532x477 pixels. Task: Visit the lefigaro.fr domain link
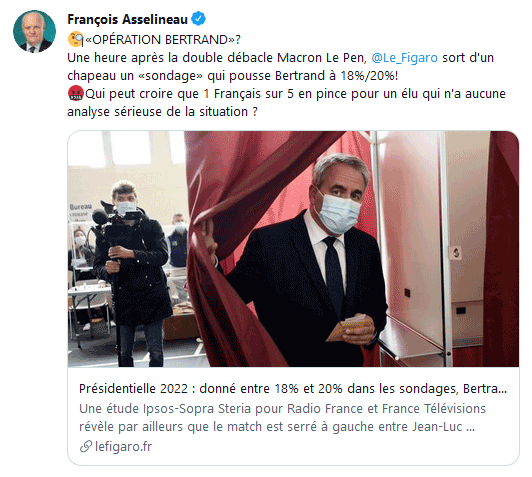[x=124, y=446]
